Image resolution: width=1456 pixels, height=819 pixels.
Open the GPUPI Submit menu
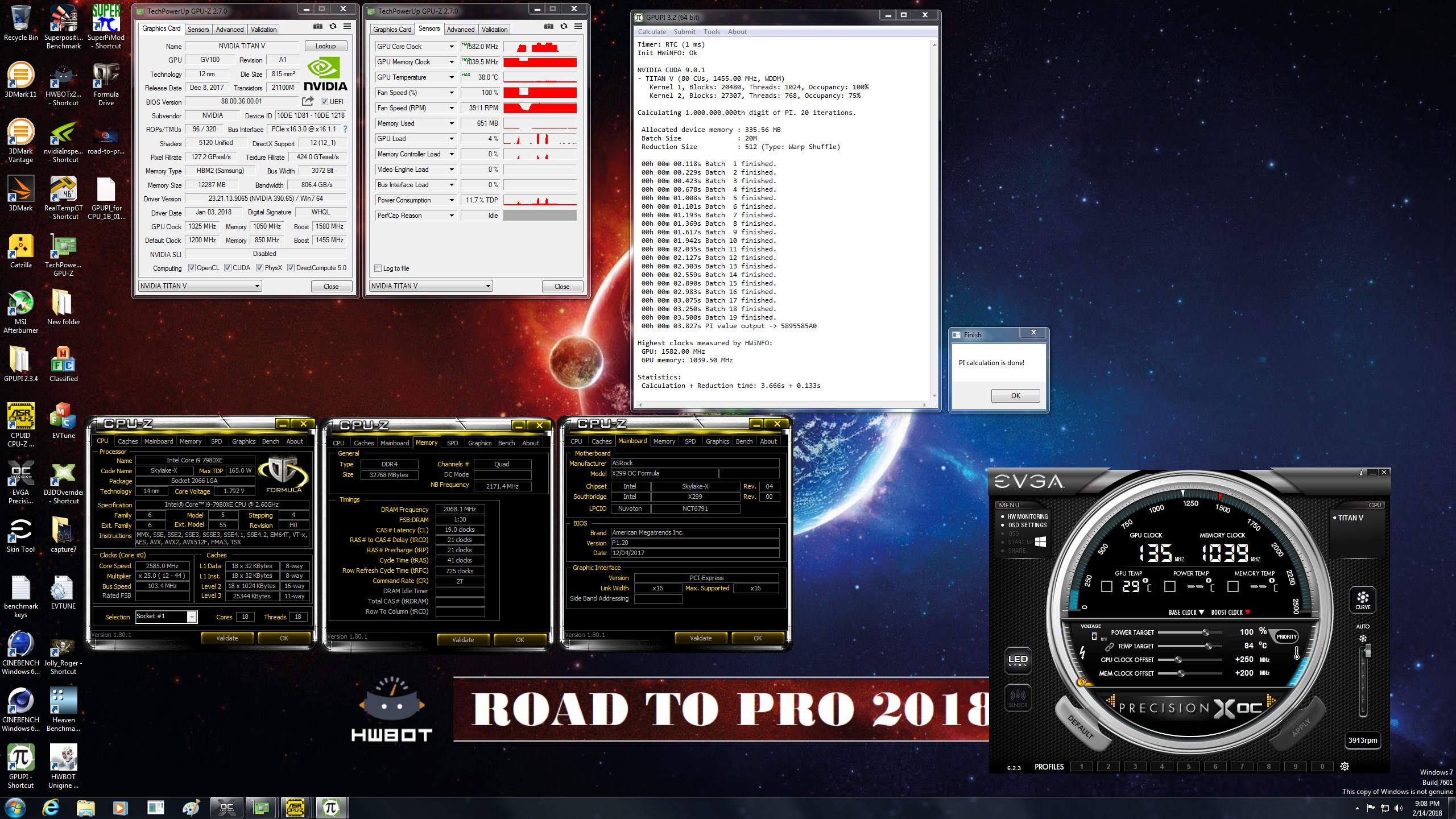684,32
